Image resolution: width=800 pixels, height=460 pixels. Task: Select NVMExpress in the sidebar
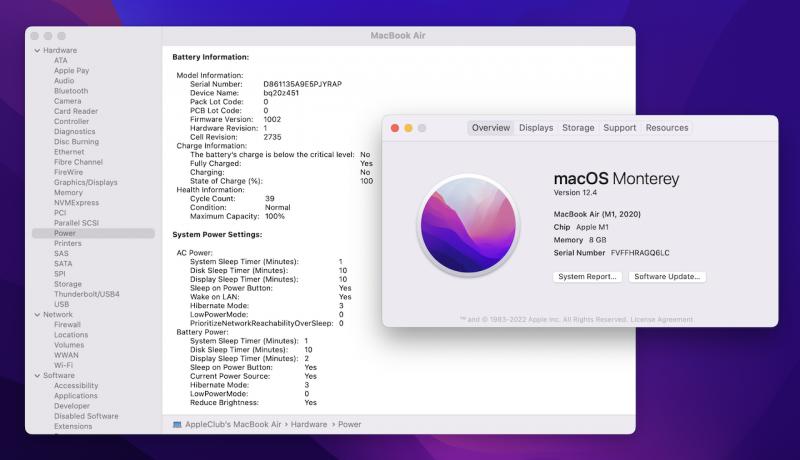click(77, 203)
